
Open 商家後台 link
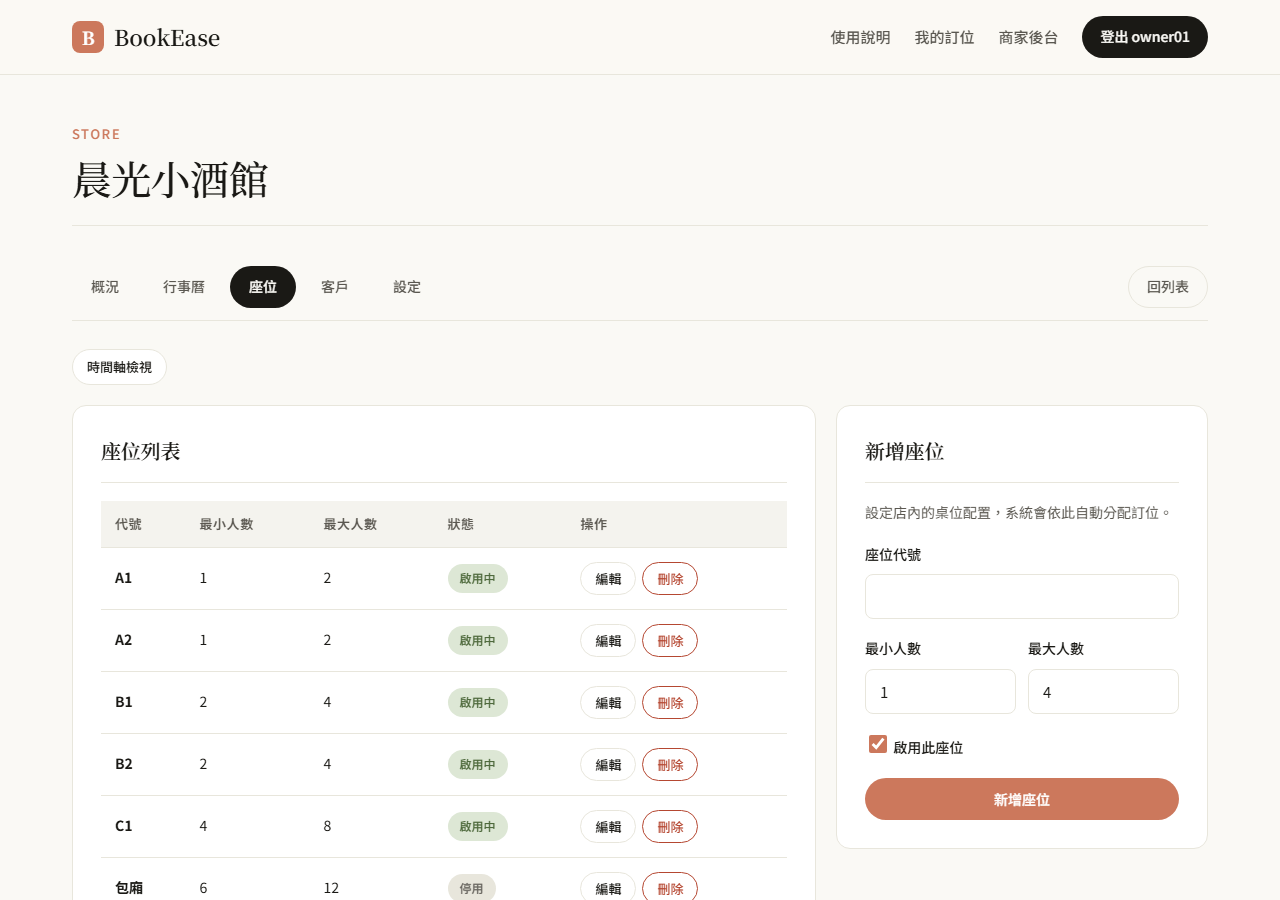click(x=1028, y=37)
